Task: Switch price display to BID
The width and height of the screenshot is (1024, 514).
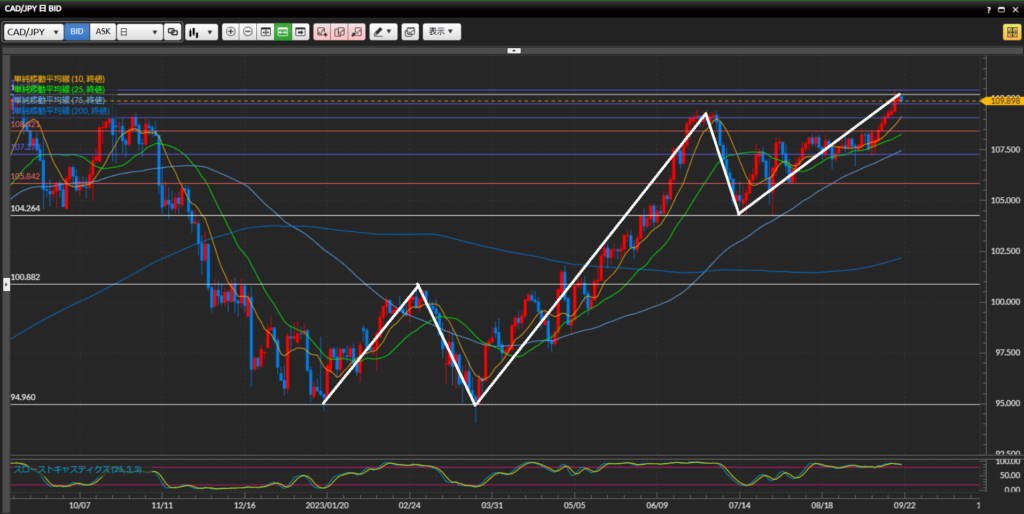Action: pos(77,32)
